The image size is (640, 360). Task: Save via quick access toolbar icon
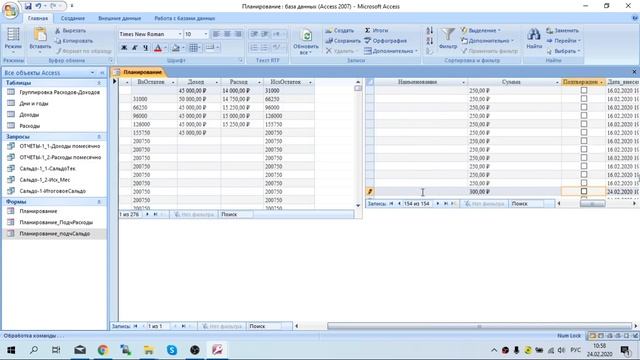tap(28, 6)
